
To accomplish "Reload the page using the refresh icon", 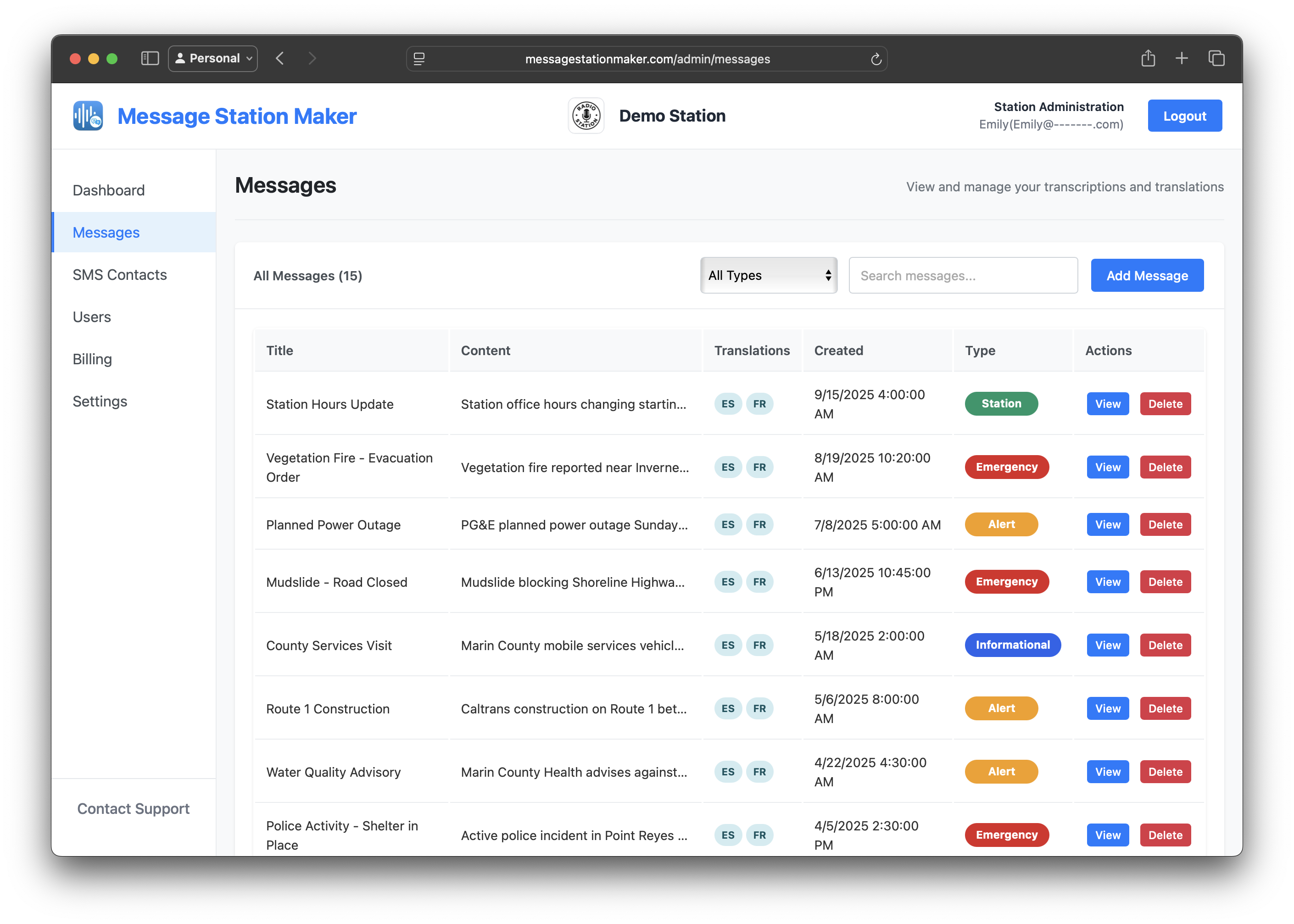I will point(876,59).
